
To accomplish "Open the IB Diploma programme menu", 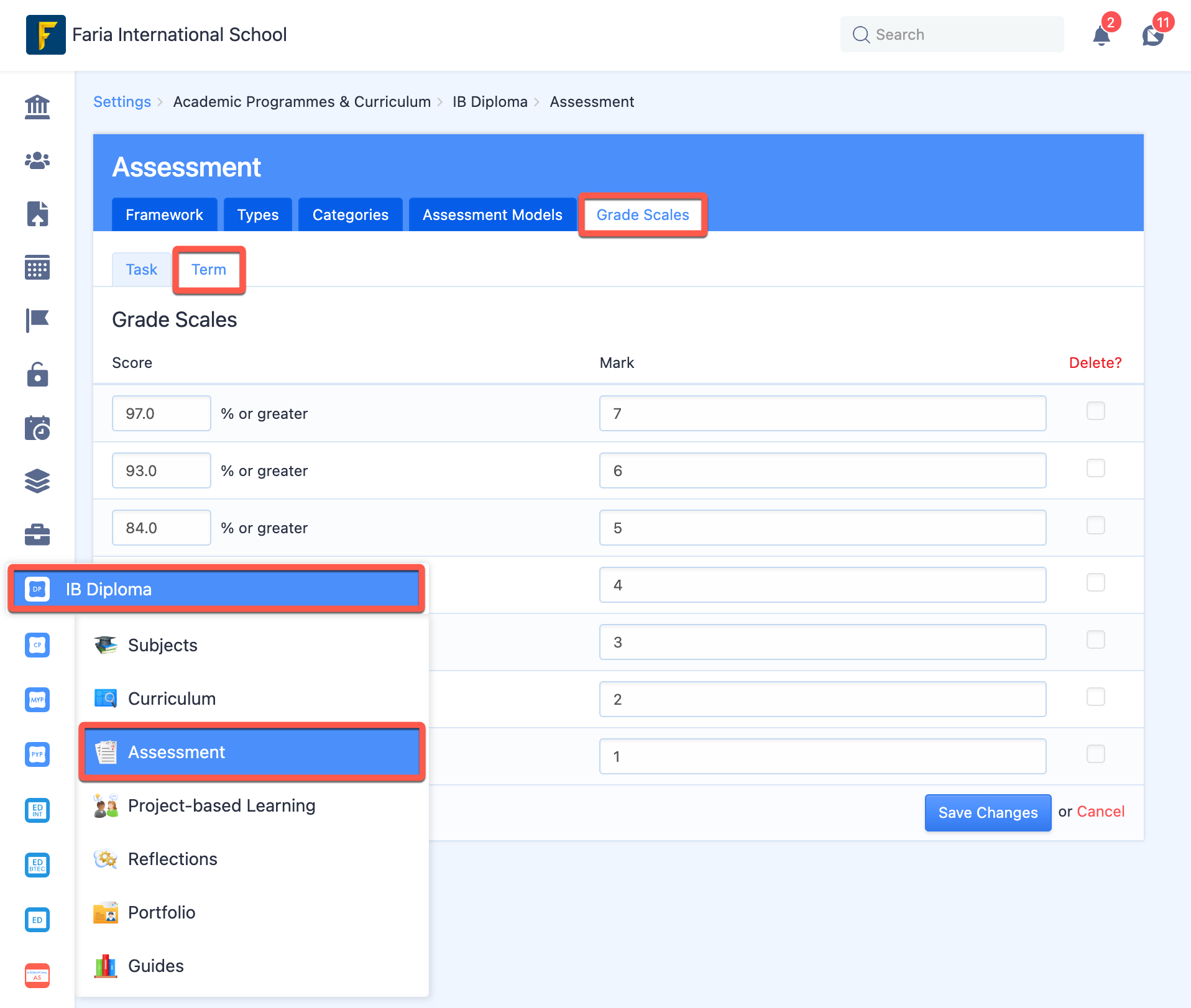I will coord(216,589).
